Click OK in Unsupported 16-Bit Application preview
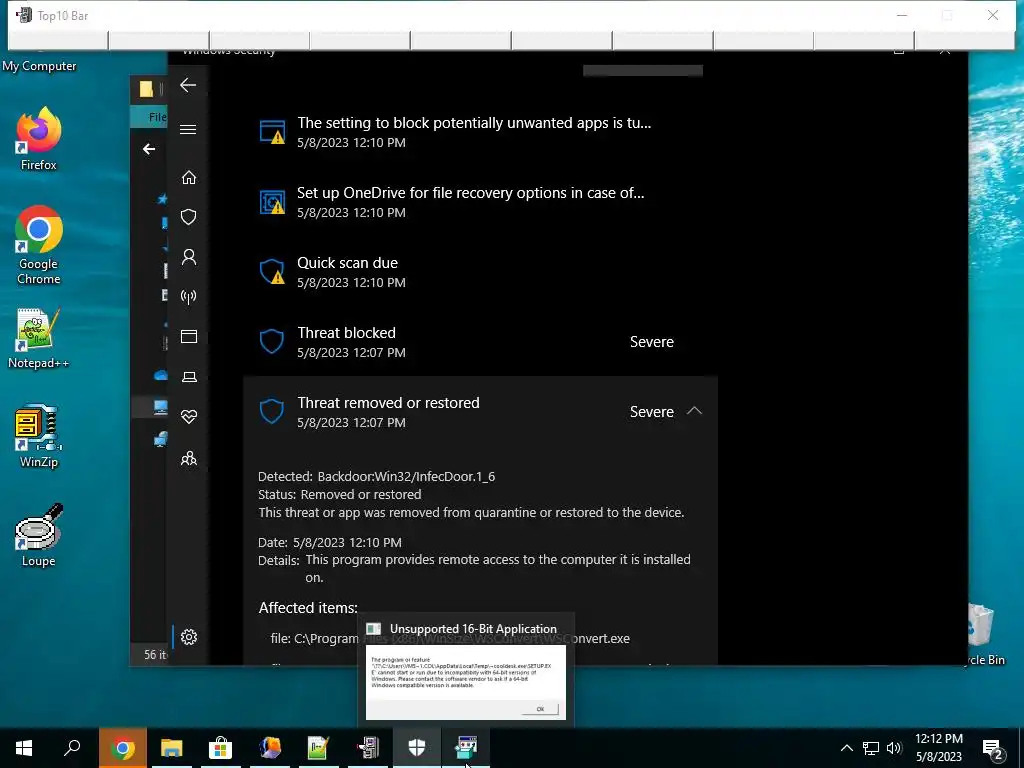1024x768 pixels. coord(540,709)
